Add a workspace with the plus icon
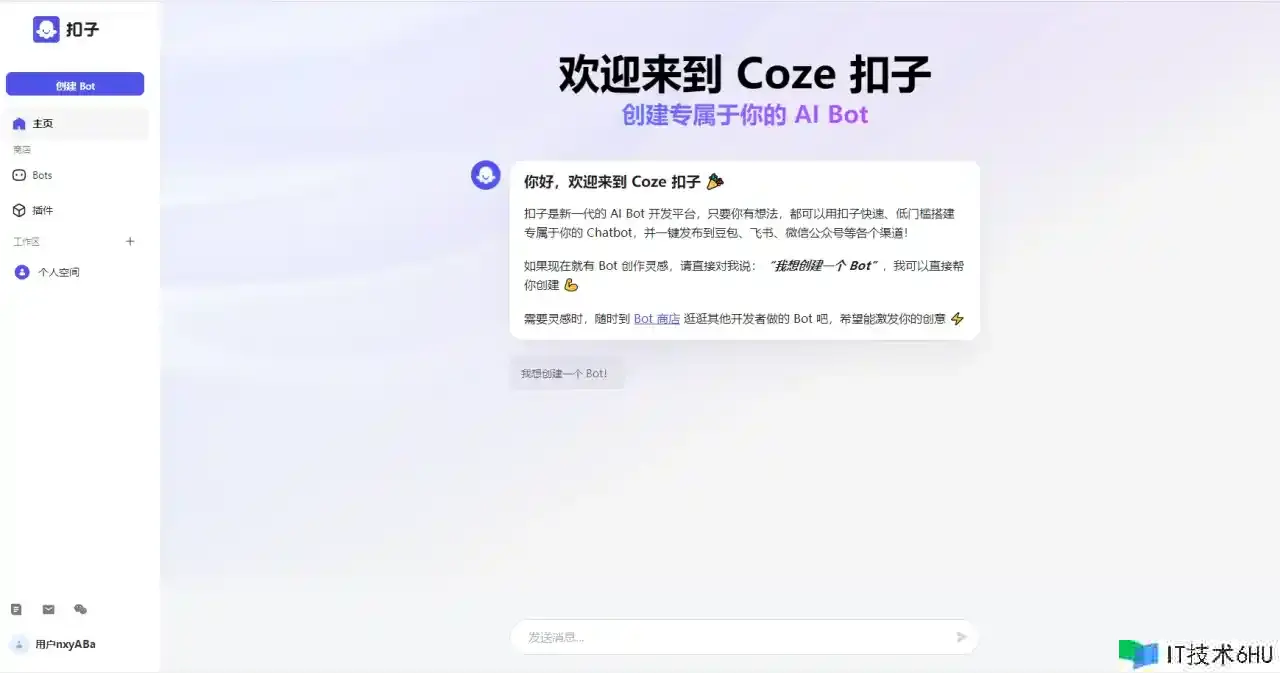Viewport: 1280px width, 673px height. 130,241
